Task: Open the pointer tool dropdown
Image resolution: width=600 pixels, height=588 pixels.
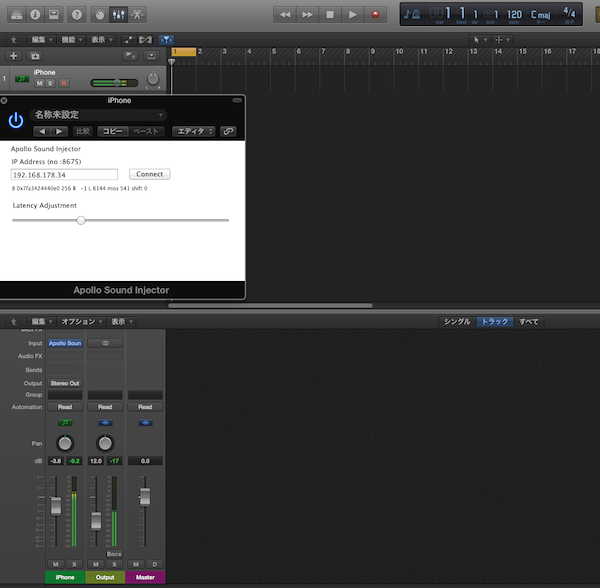Action: pyautogui.click(x=480, y=39)
